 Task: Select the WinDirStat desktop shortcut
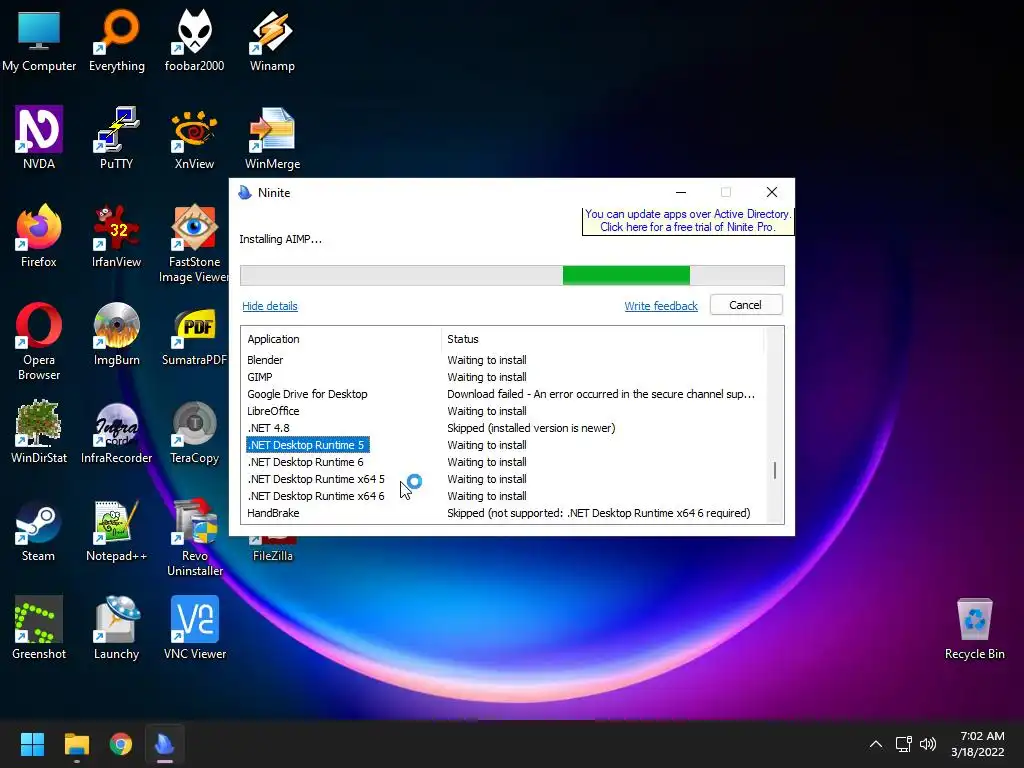(x=39, y=432)
